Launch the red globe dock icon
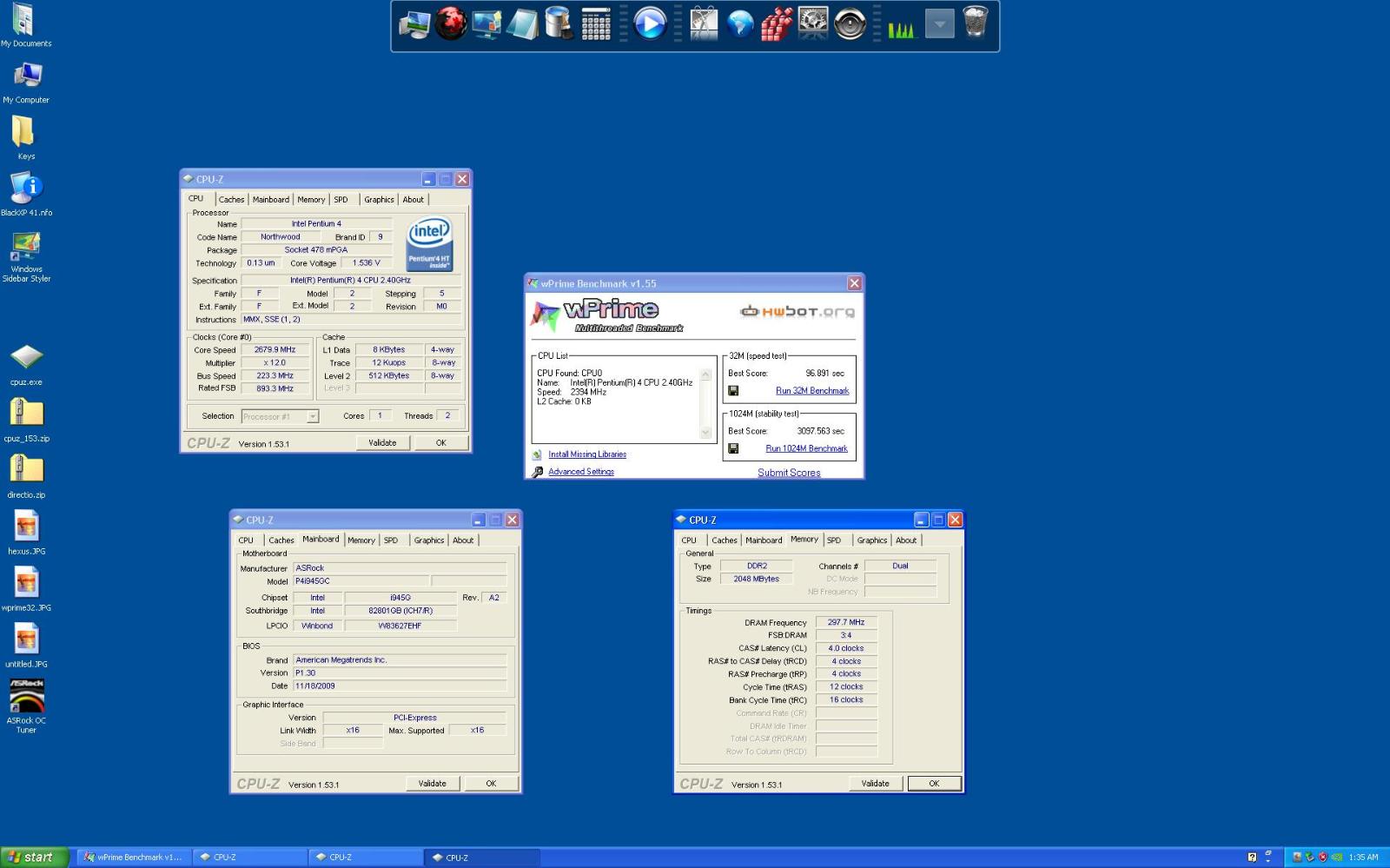 (451, 23)
